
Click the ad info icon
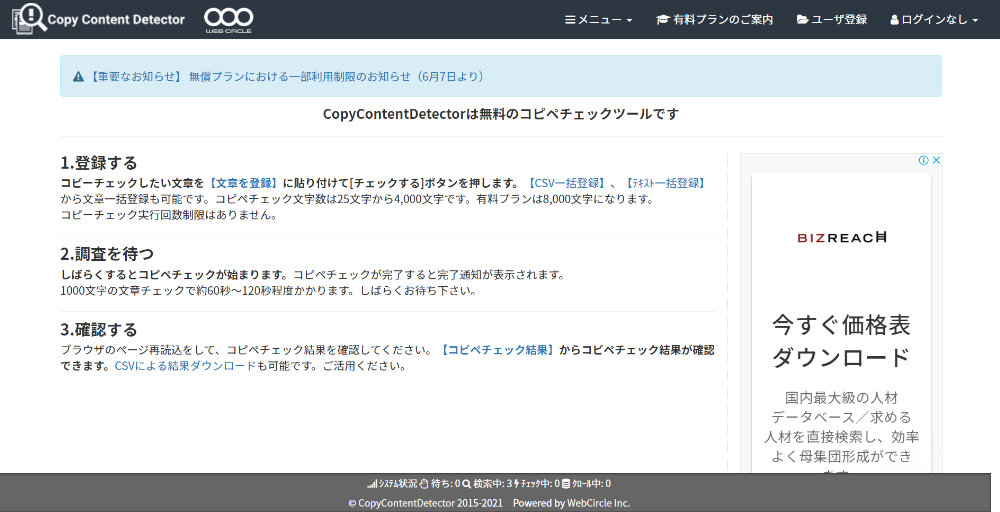[x=923, y=160]
